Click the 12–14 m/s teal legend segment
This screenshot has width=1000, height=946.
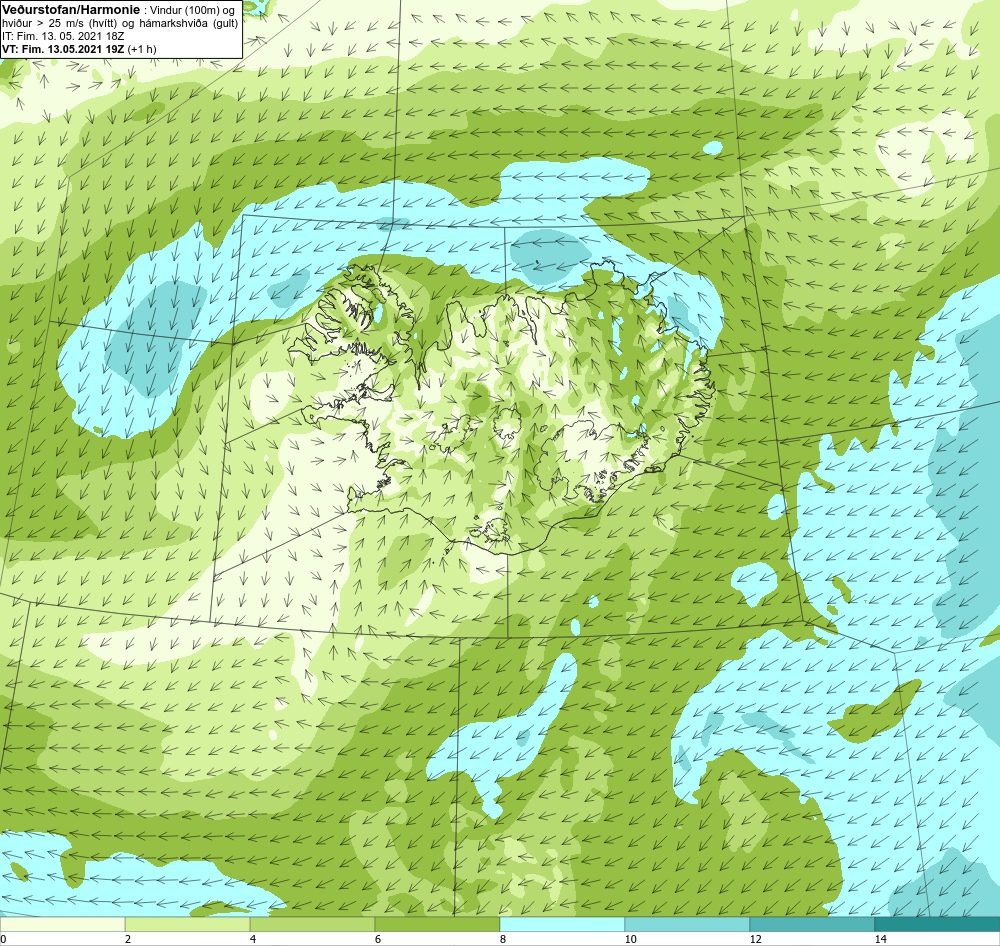pos(812,924)
